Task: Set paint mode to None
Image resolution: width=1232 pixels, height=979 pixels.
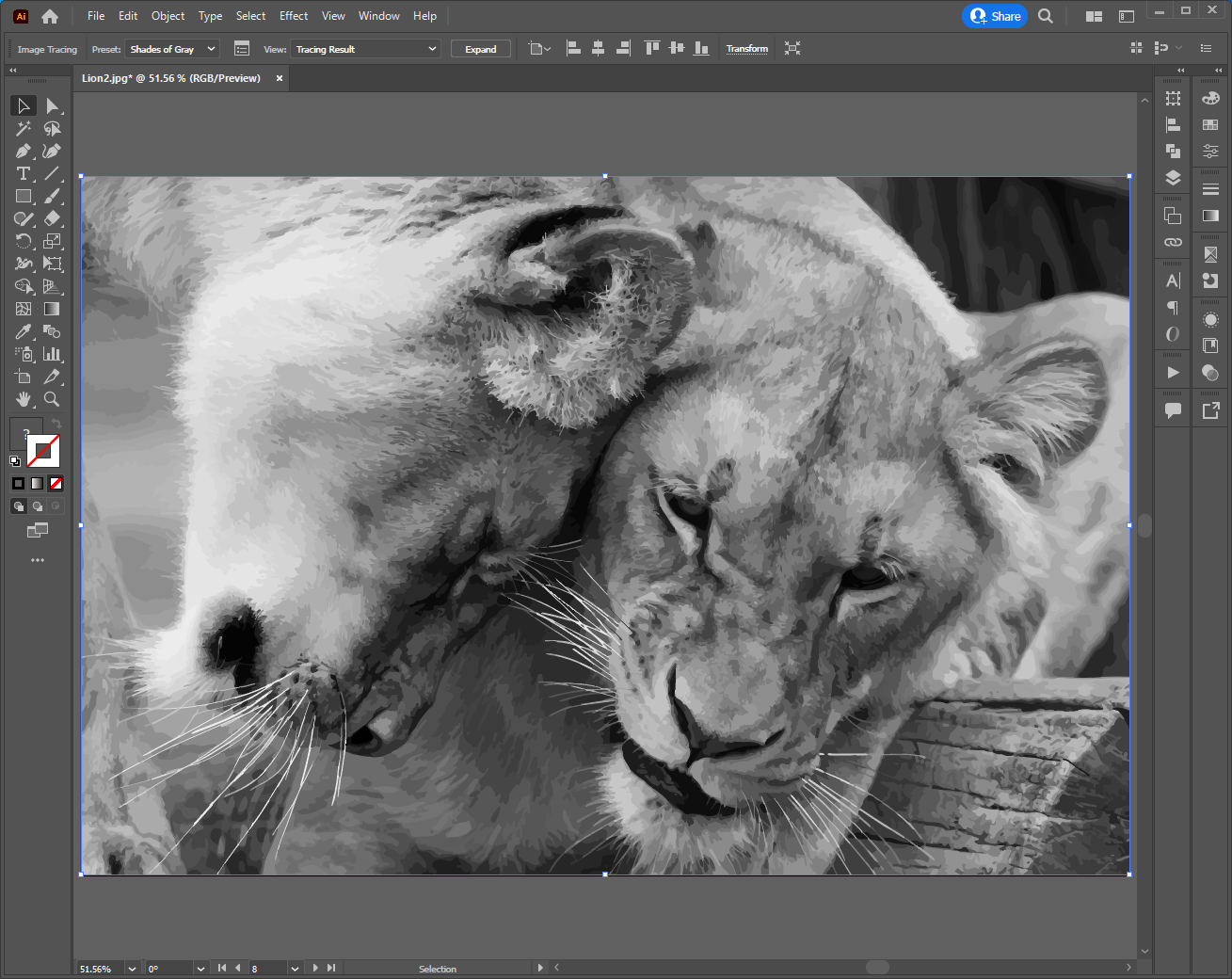Action: 56,484
